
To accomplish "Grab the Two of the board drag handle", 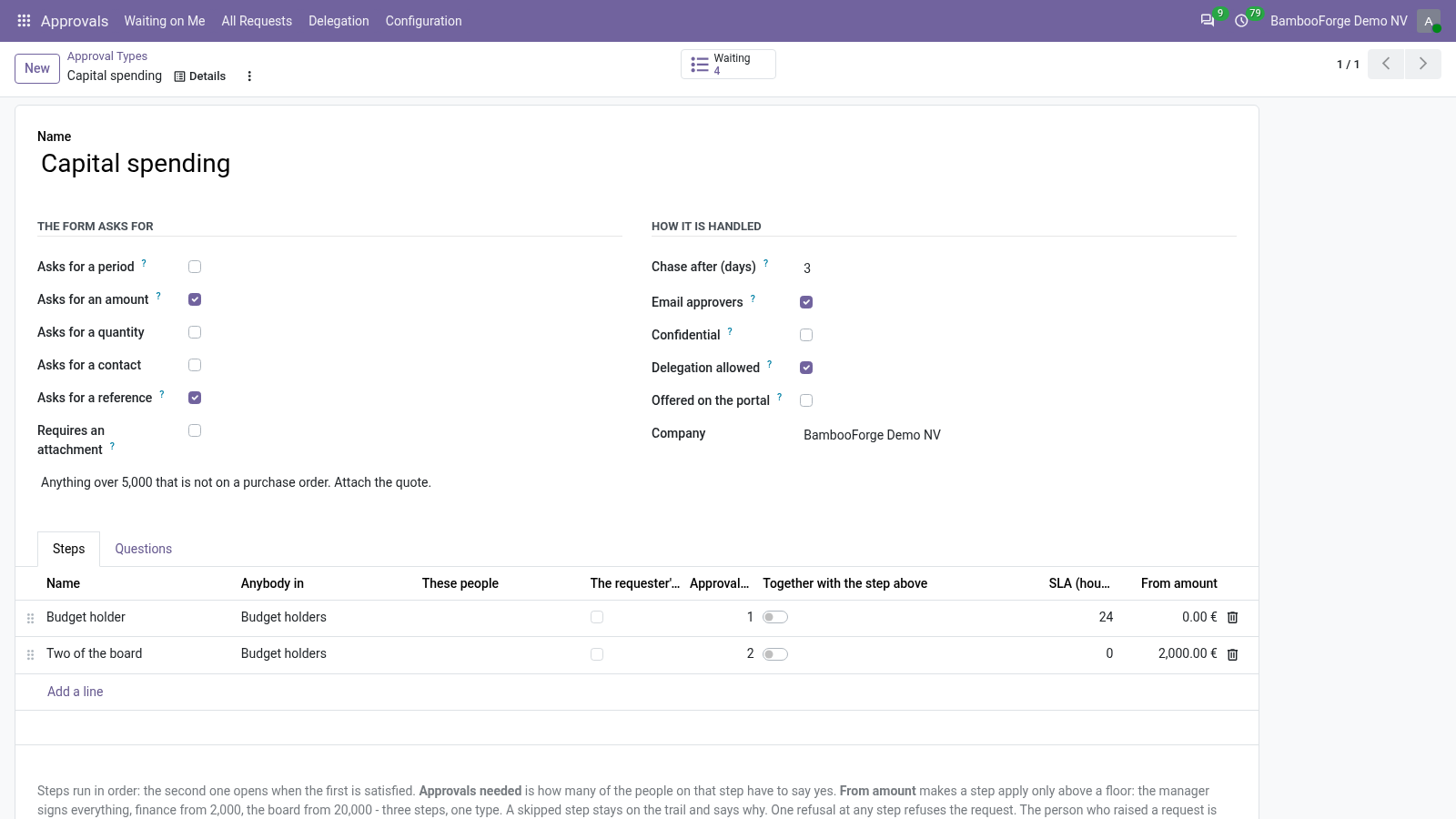I will pos(30,654).
